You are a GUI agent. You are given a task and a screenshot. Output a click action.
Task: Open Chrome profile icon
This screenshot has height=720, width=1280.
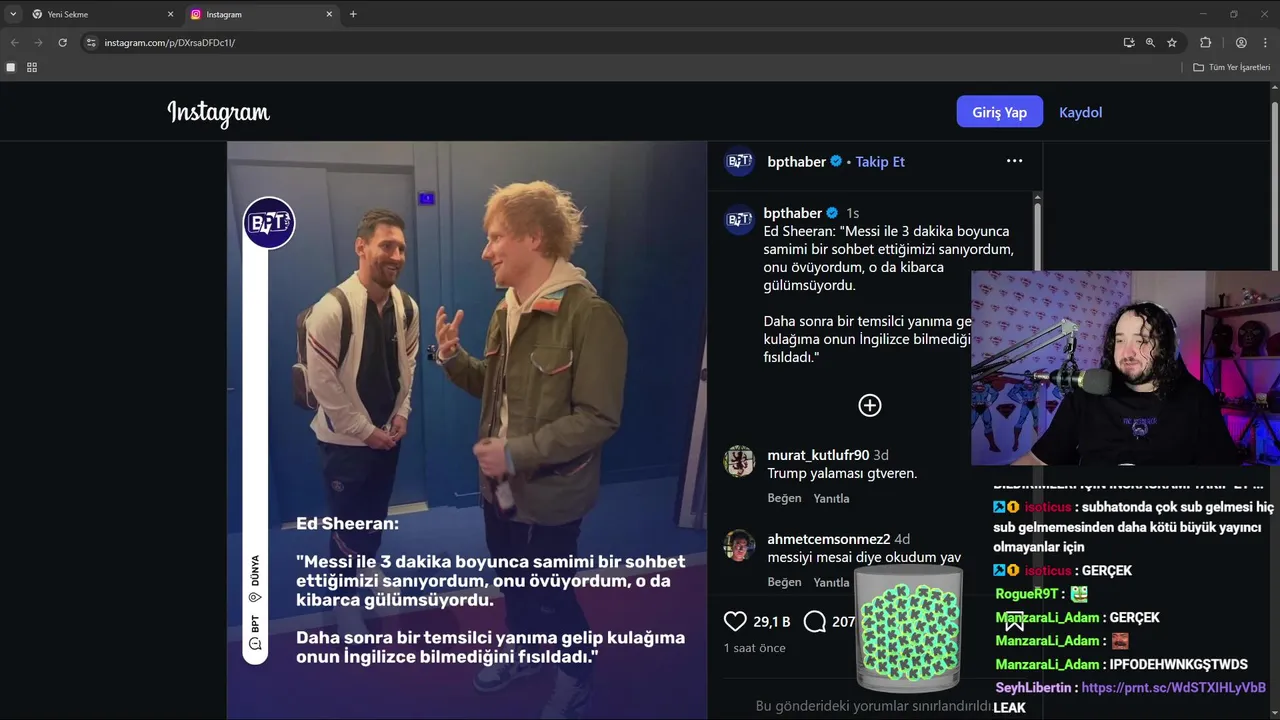point(1241,43)
